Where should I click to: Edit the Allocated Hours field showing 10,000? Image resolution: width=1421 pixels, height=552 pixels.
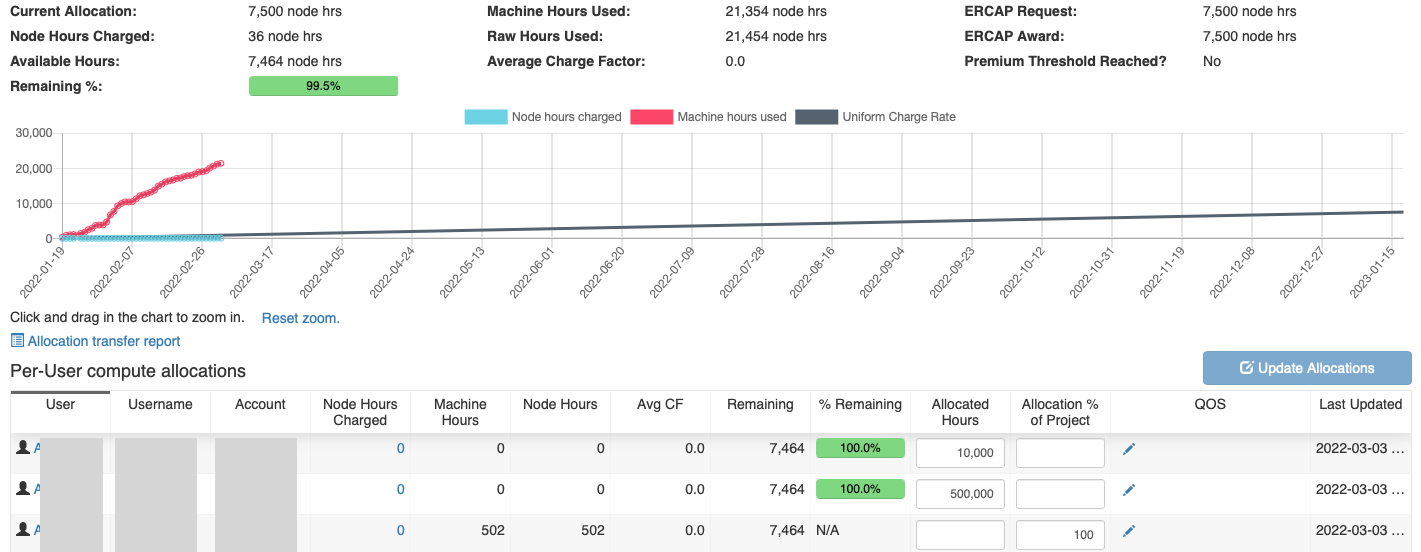(x=959, y=453)
